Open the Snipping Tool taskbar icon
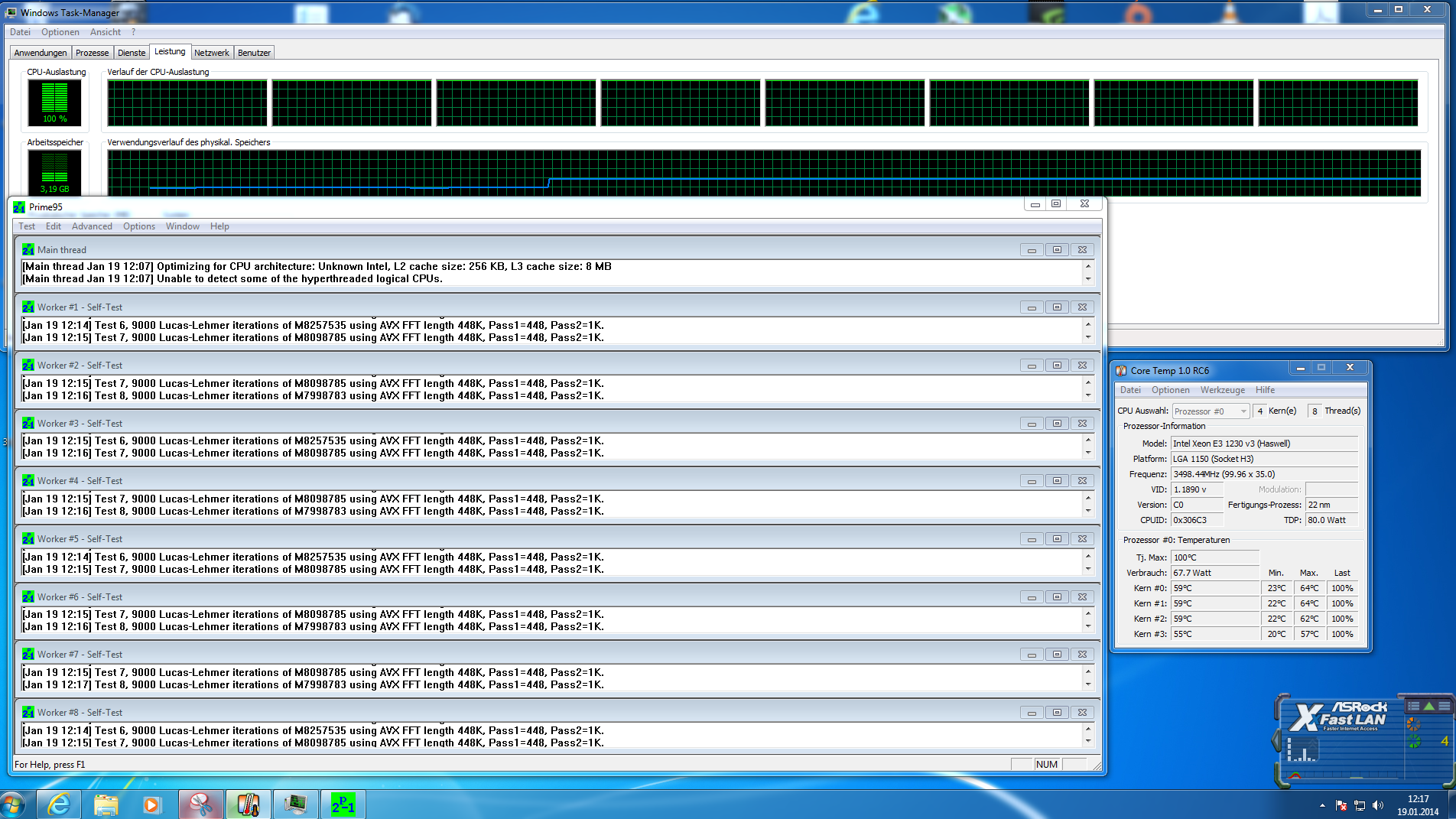Image resolution: width=1456 pixels, height=819 pixels. click(200, 804)
